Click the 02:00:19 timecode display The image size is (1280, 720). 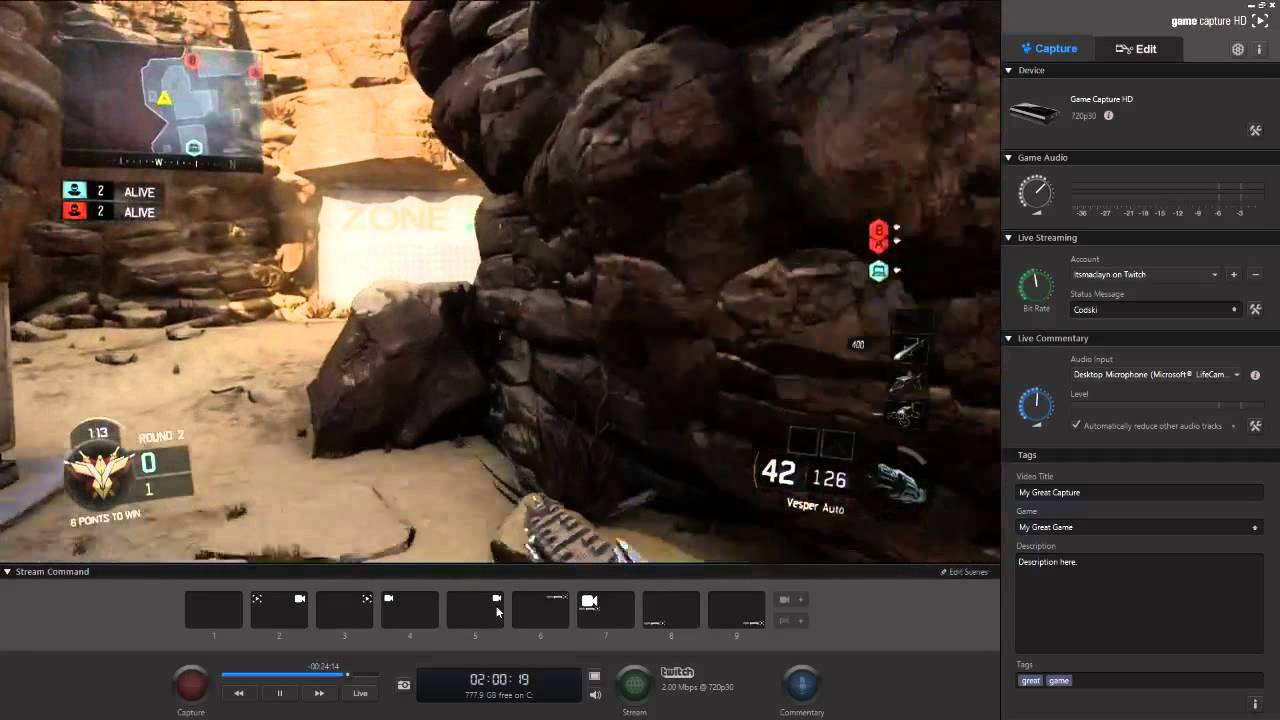pyautogui.click(x=499, y=679)
